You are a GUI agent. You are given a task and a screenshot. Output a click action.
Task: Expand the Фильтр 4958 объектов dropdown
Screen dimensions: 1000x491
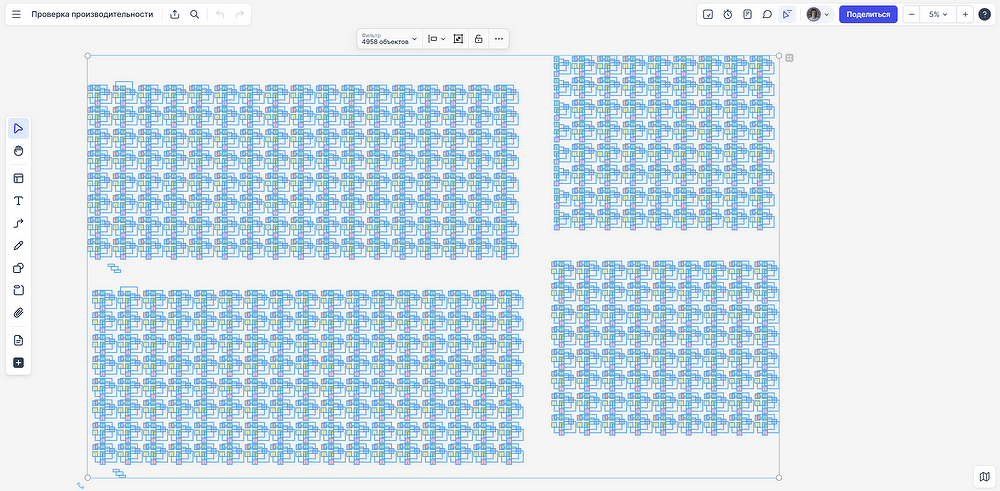(389, 39)
